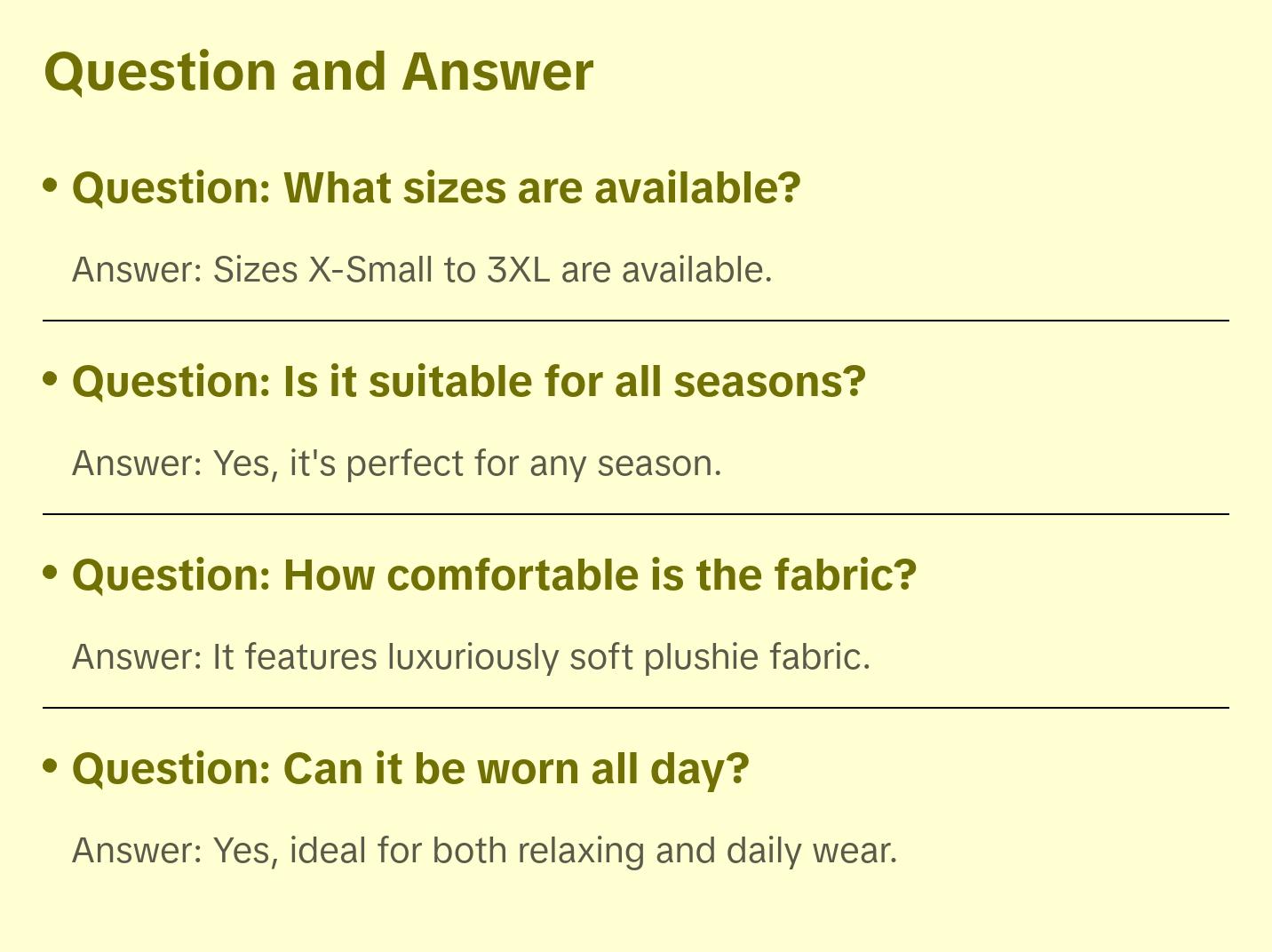Click the divider line below the seasons answer
The height and width of the screenshot is (952, 1272).
click(x=636, y=514)
